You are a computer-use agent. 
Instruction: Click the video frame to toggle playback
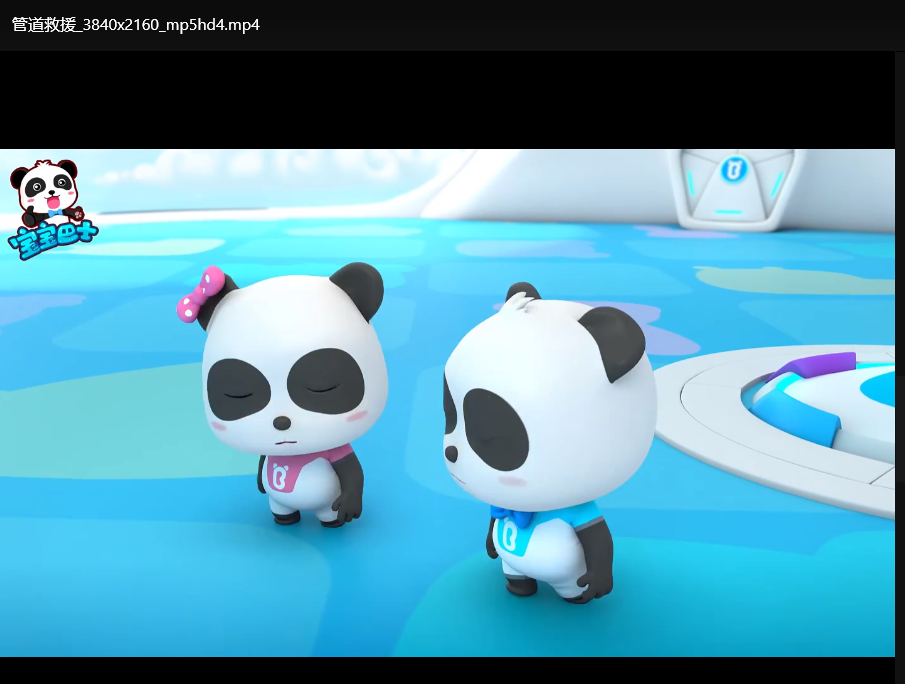[x=447, y=403]
